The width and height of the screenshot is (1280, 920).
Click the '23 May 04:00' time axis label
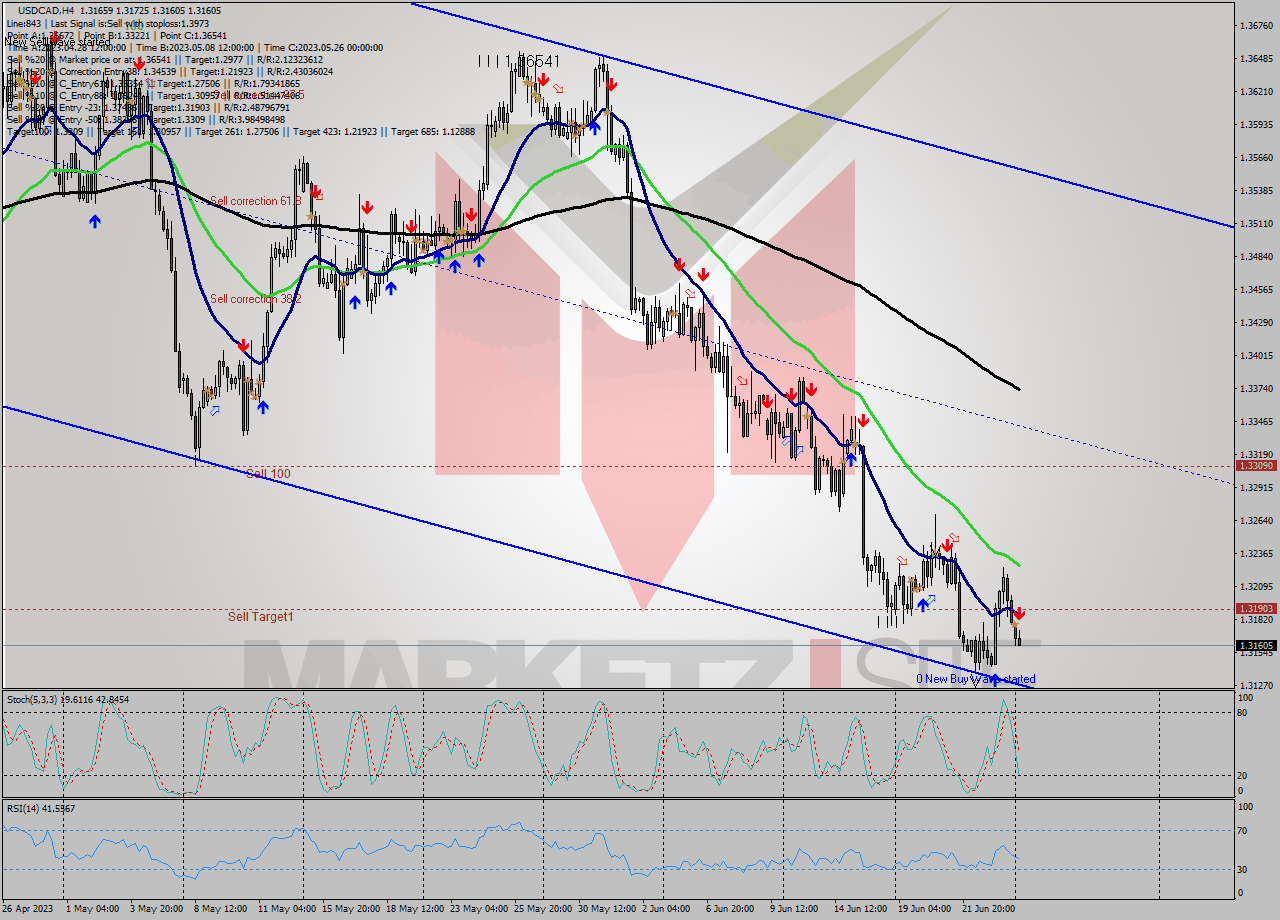(x=478, y=908)
